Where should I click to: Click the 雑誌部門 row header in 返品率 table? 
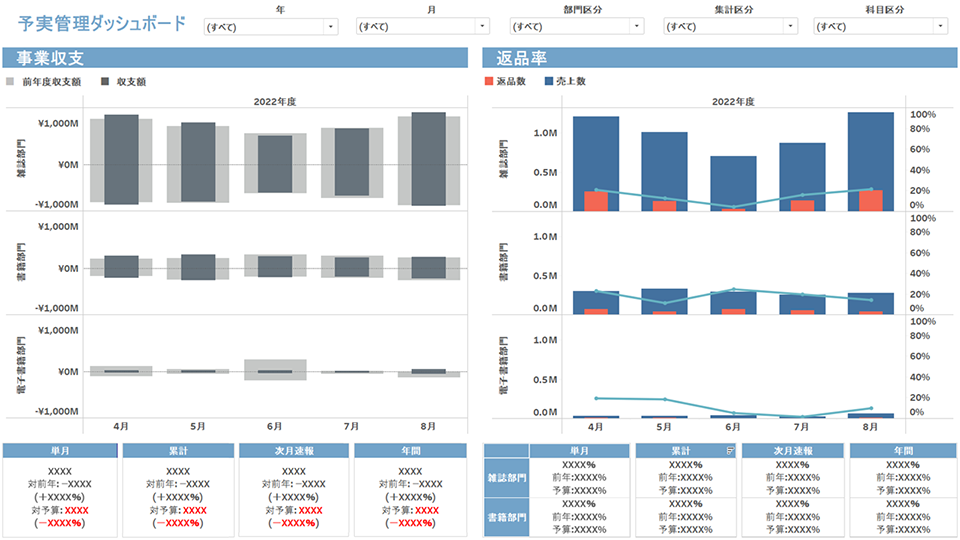pos(506,477)
